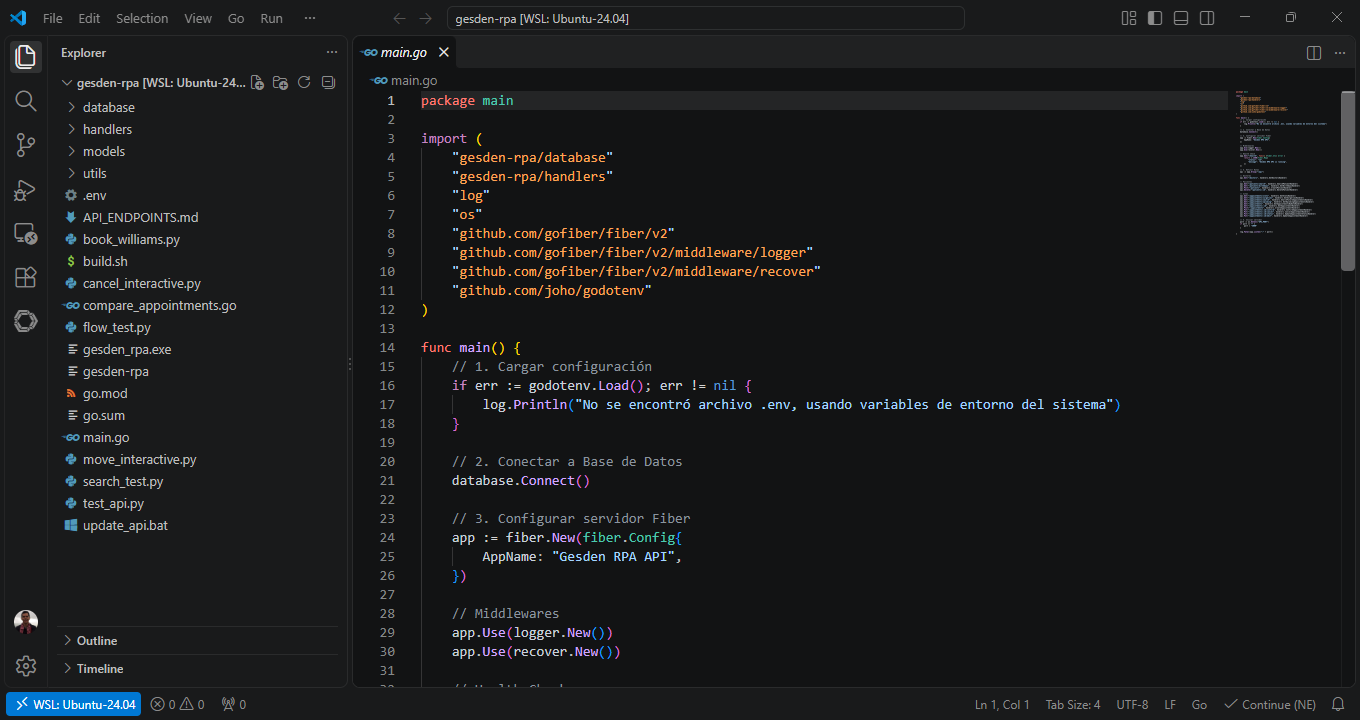Close the main.go tab
The height and width of the screenshot is (720, 1360).
click(x=444, y=53)
